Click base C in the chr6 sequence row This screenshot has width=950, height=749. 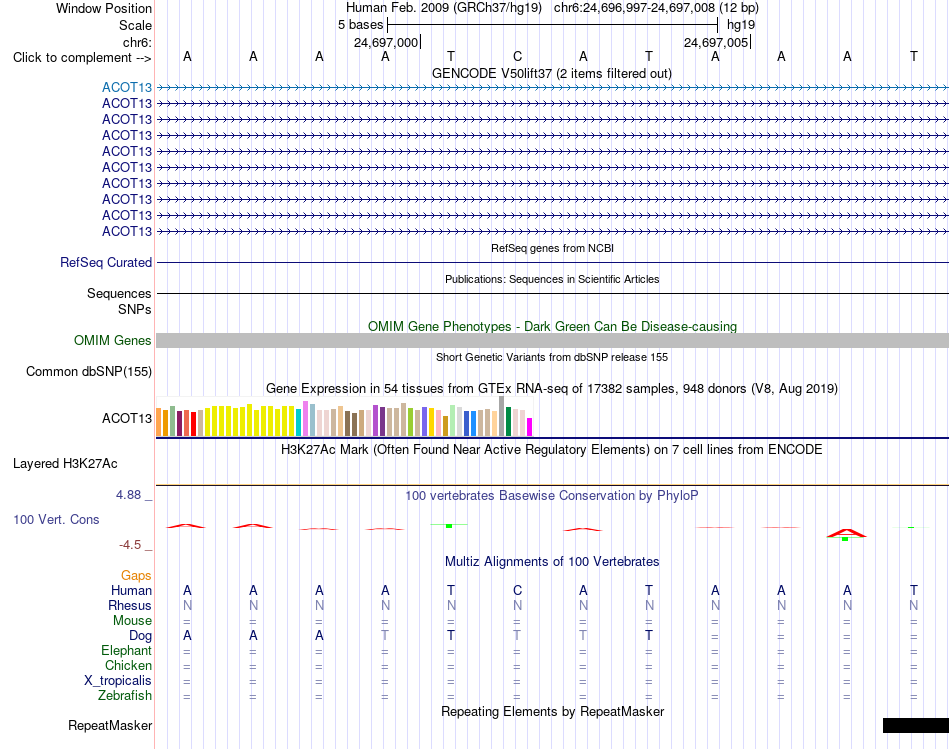517,56
